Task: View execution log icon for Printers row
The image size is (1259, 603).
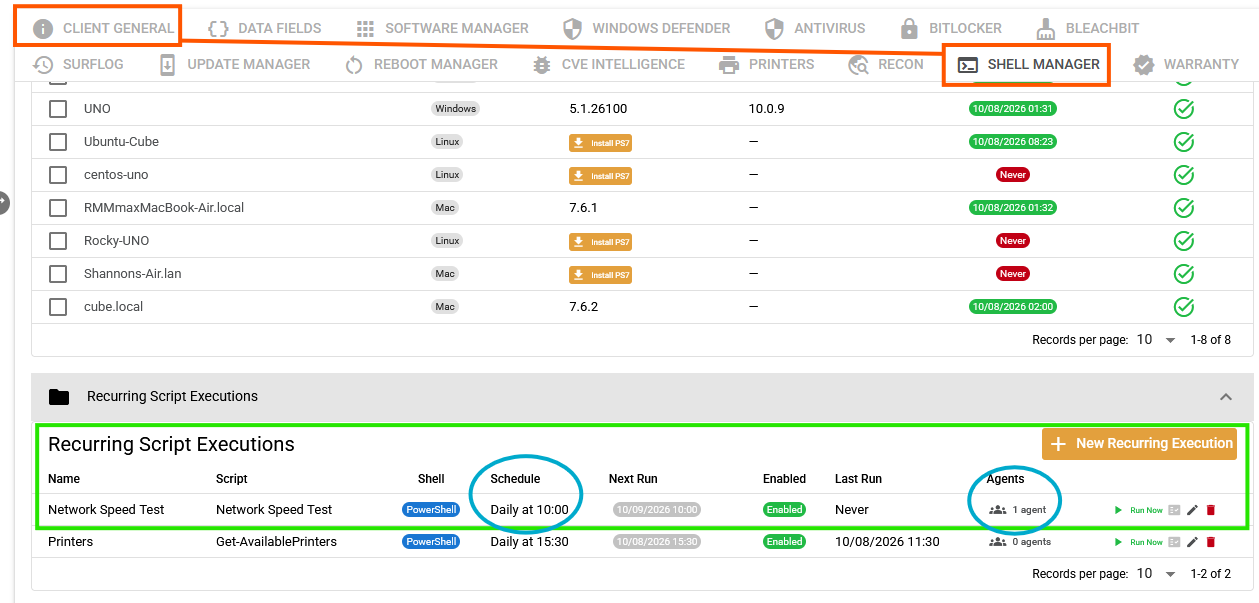Action: (x=1176, y=542)
